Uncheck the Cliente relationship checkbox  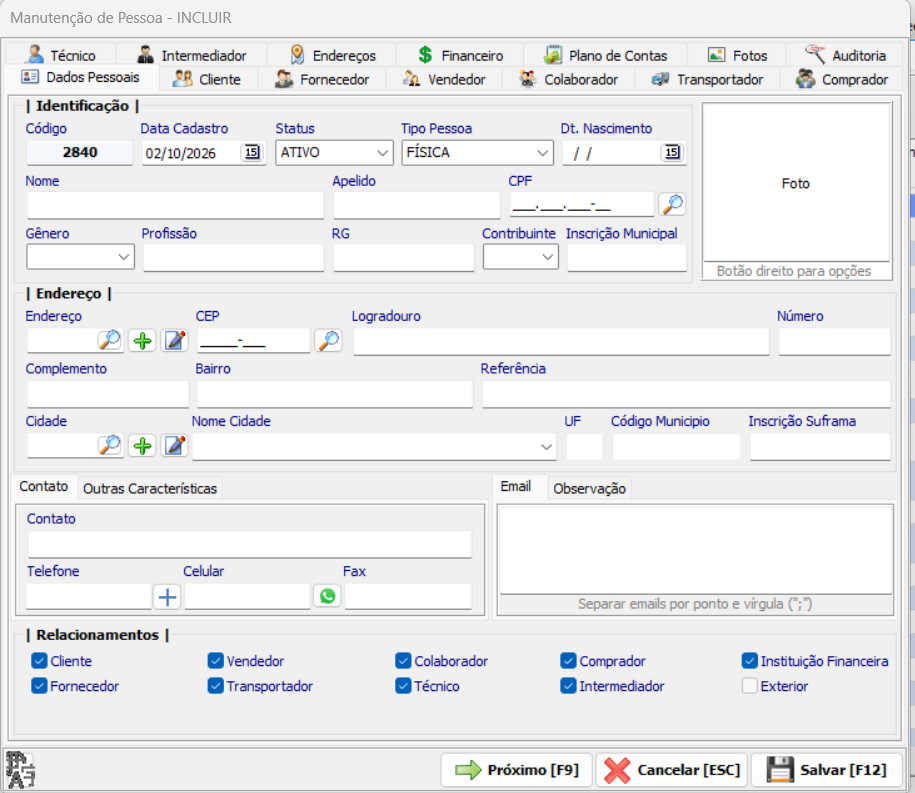(x=39, y=661)
